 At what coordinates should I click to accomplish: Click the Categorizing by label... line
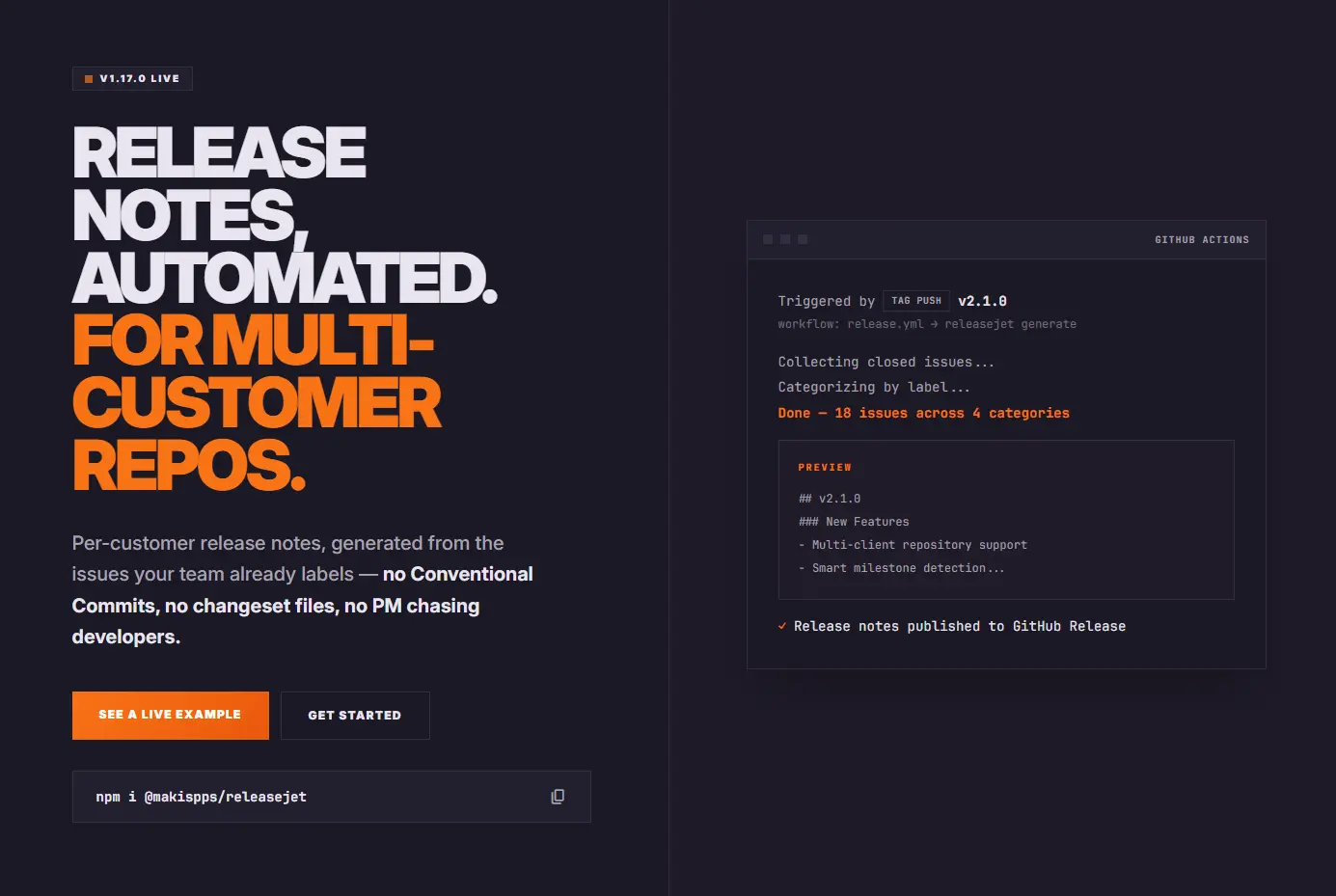874,387
